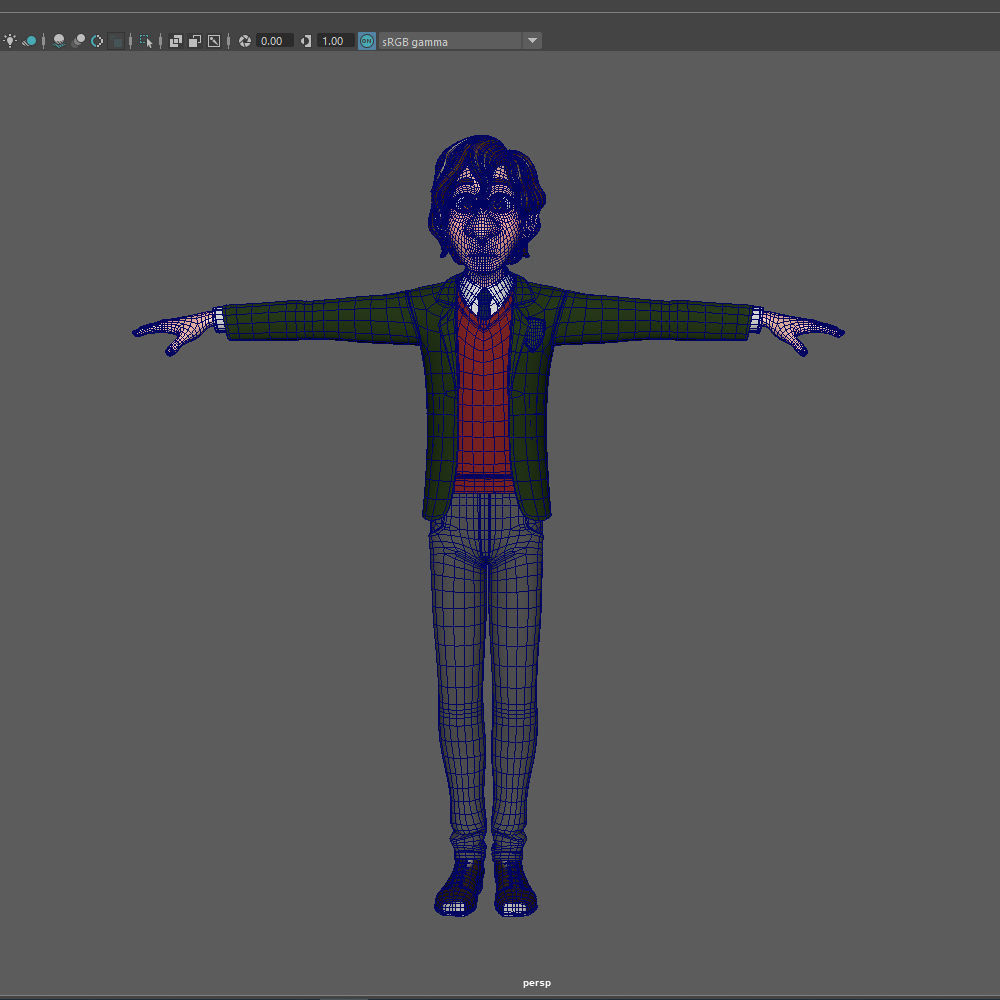Screen dimensions: 1000x1000
Task: Toggle the View Transform ON button
Action: tap(367, 41)
